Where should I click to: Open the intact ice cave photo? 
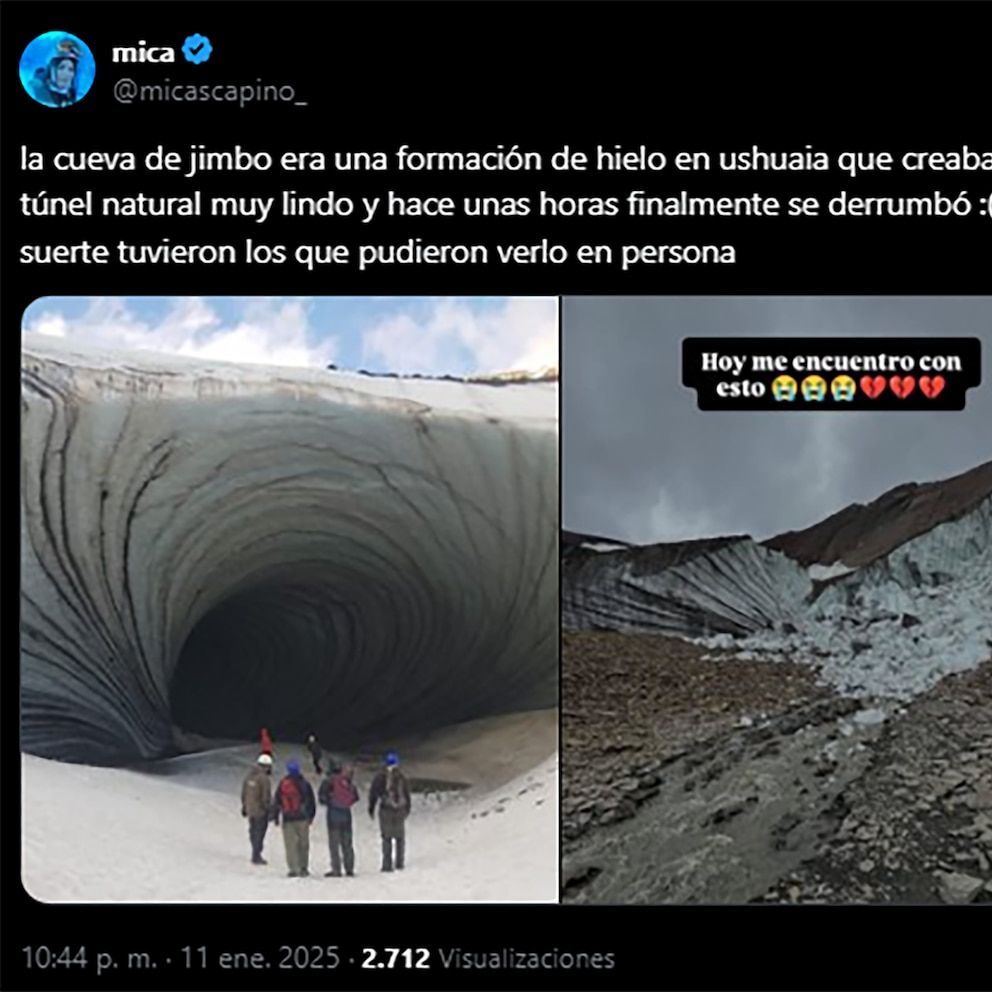click(x=290, y=599)
